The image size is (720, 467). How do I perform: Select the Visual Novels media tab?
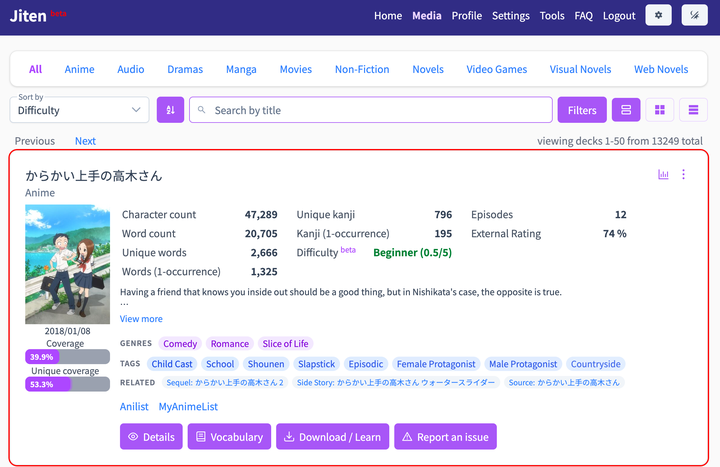580,69
